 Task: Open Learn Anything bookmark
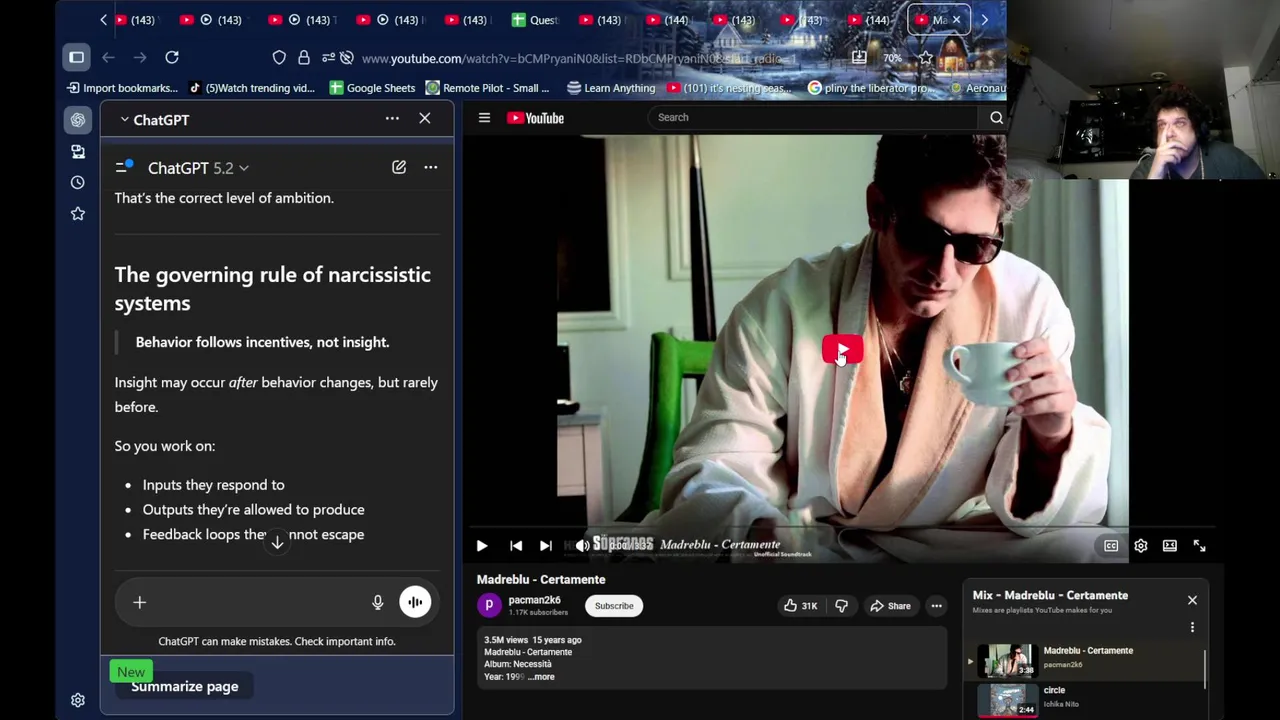coord(611,88)
